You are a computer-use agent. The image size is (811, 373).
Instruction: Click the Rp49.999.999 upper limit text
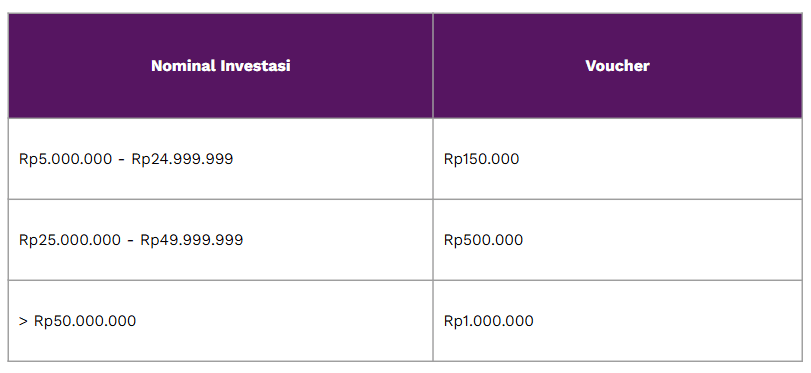coord(192,240)
